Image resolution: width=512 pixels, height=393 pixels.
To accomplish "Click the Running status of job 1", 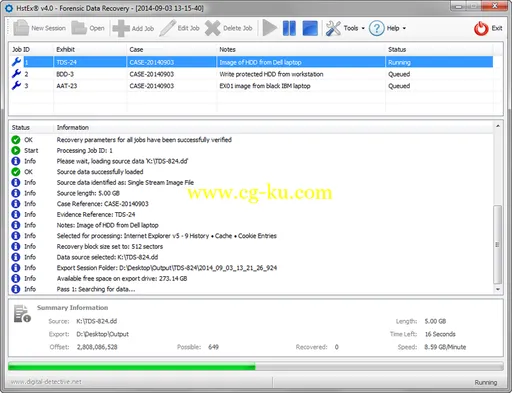I will tap(399, 62).
